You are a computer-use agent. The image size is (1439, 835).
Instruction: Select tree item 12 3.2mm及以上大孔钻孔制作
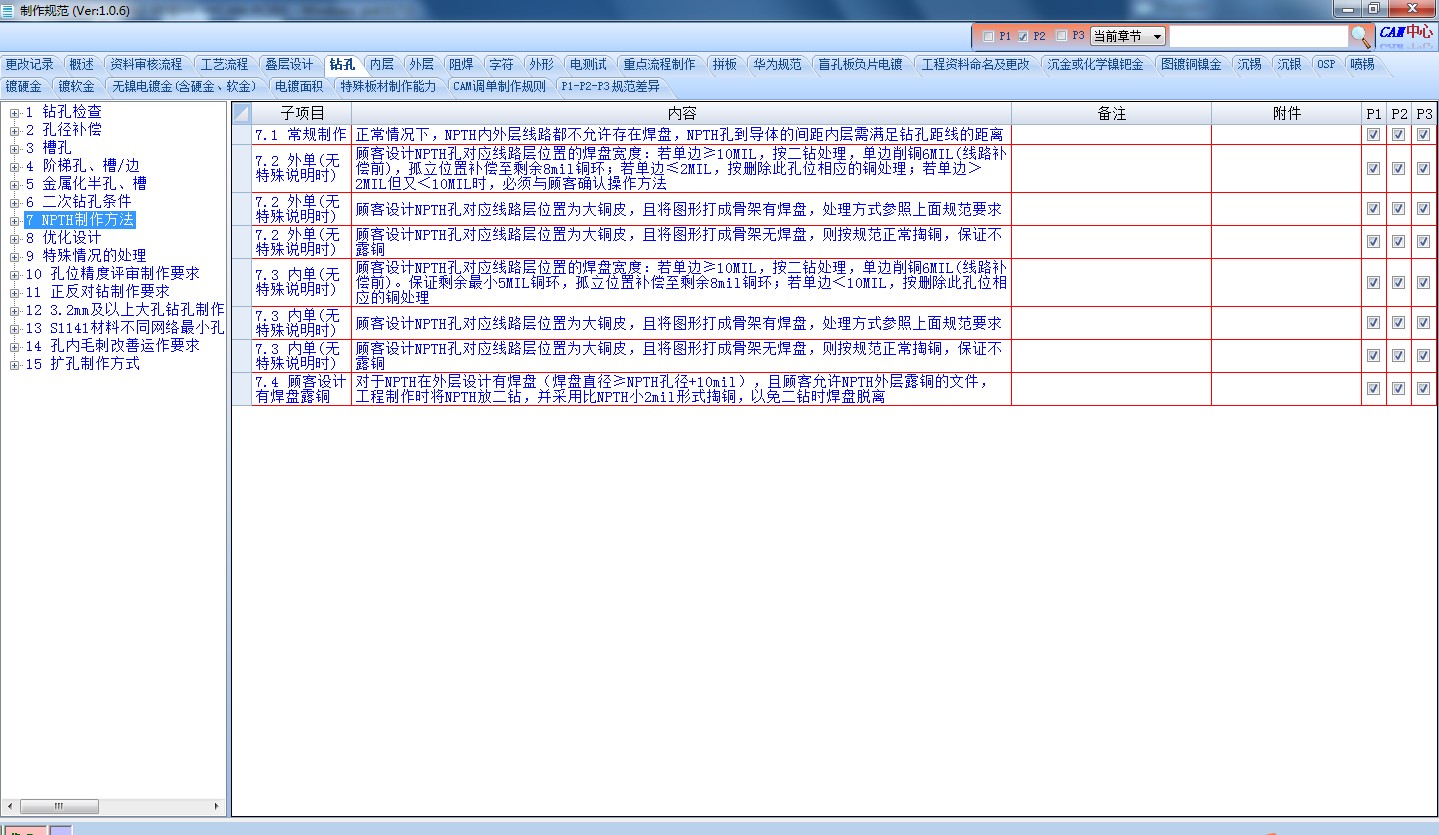coord(125,310)
